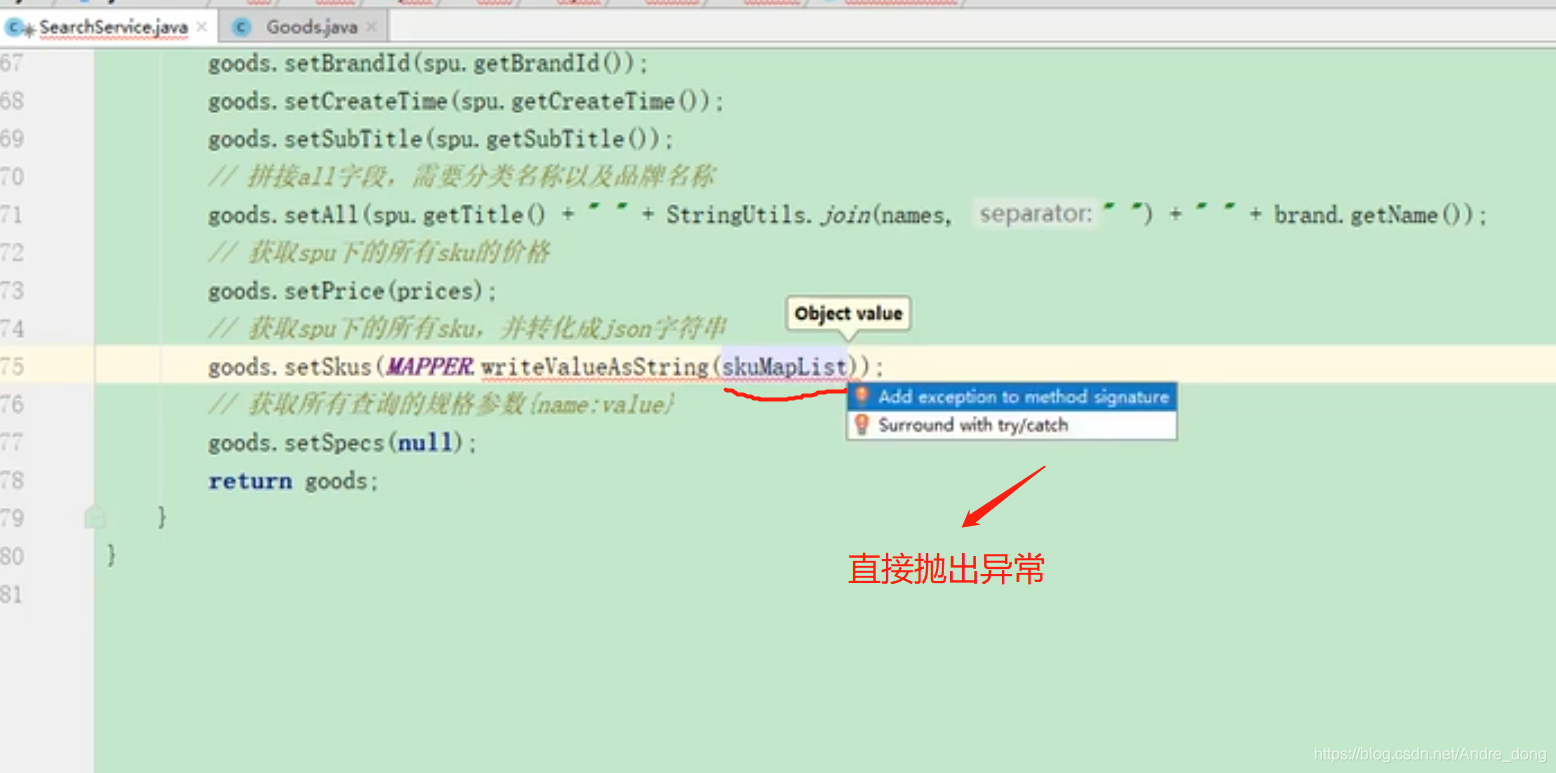Click the comment on line 72
The width and height of the screenshot is (1556, 773).
click(x=379, y=254)
